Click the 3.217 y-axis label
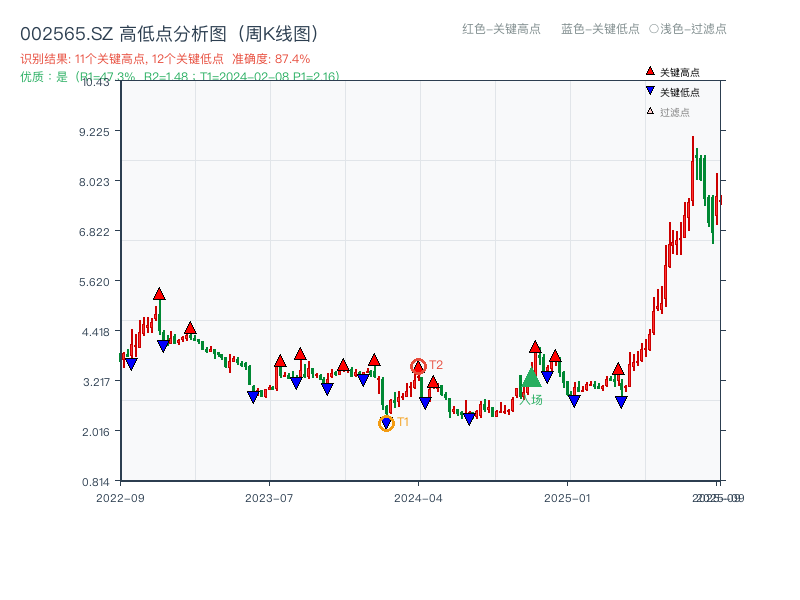Image resolution: width=800 pixels, height=600 pixels. click(x=96, y=382)
